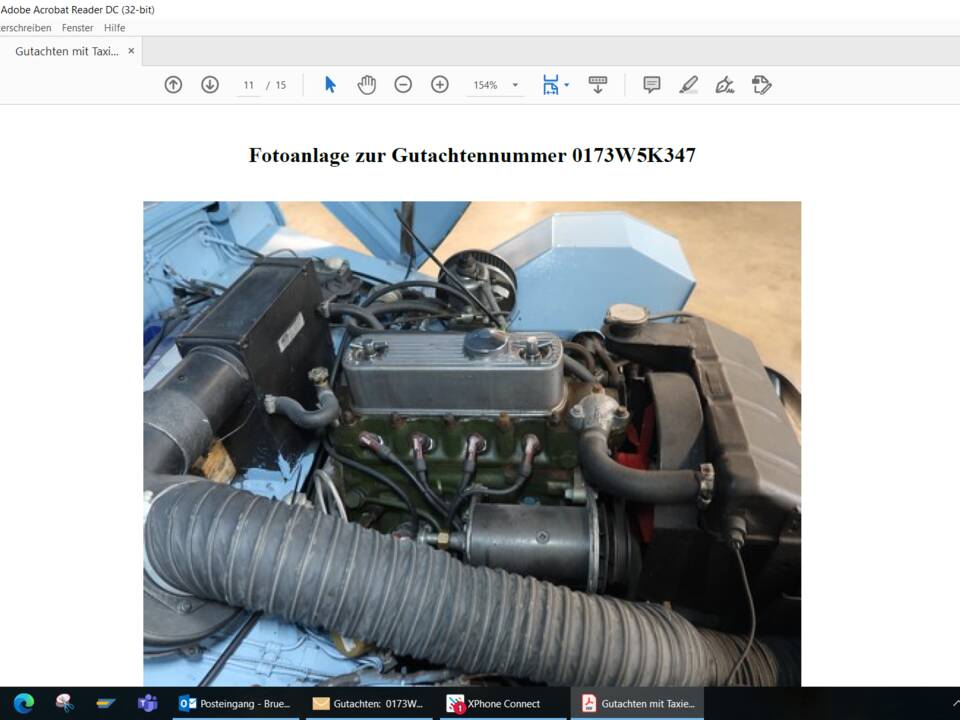Open XPhone Connect from the taskbar
The image size is (960, 720).
click(495, 703)
